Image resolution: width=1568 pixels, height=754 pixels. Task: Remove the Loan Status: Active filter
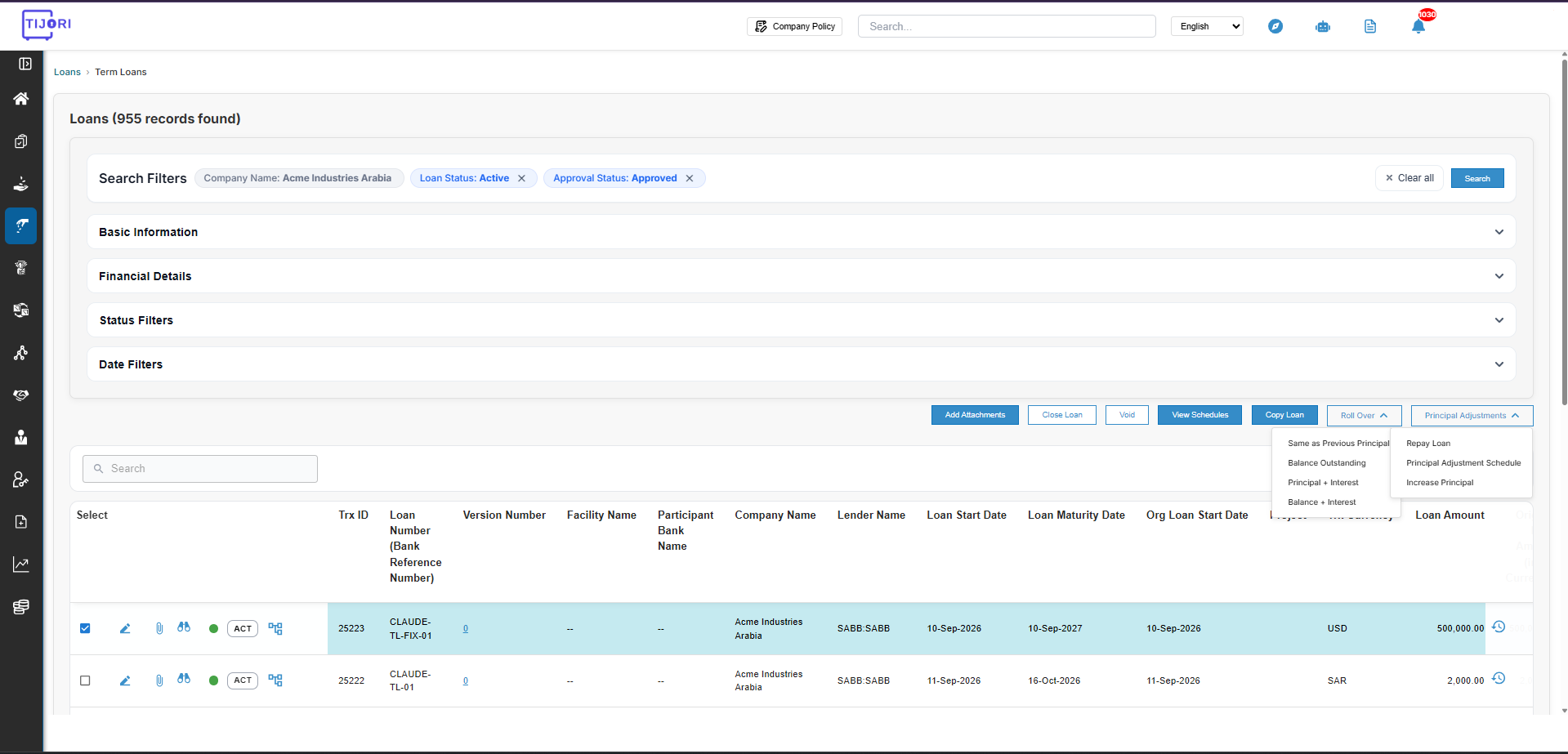(x=521, y=178)
